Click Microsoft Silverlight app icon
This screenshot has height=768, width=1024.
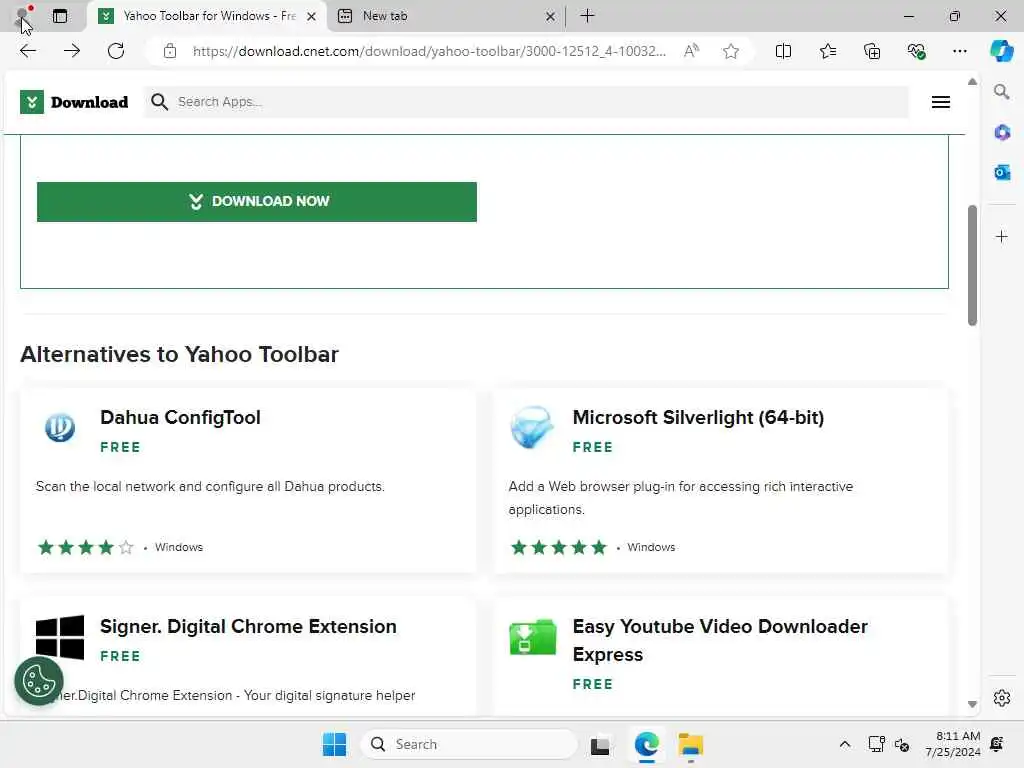point(532,428)
